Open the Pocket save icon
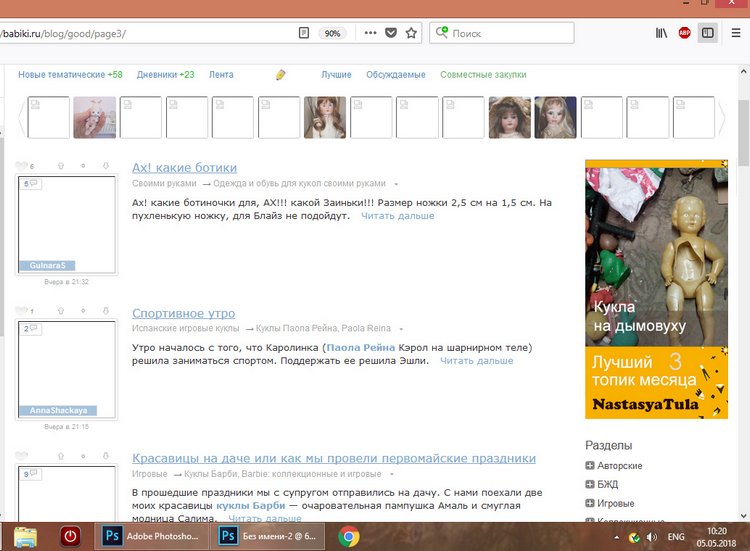 [x=391, y=33]
